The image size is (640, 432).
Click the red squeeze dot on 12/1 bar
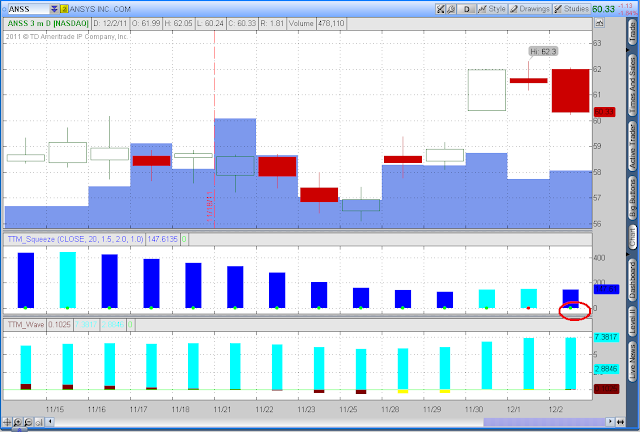(x=529, y=308)
